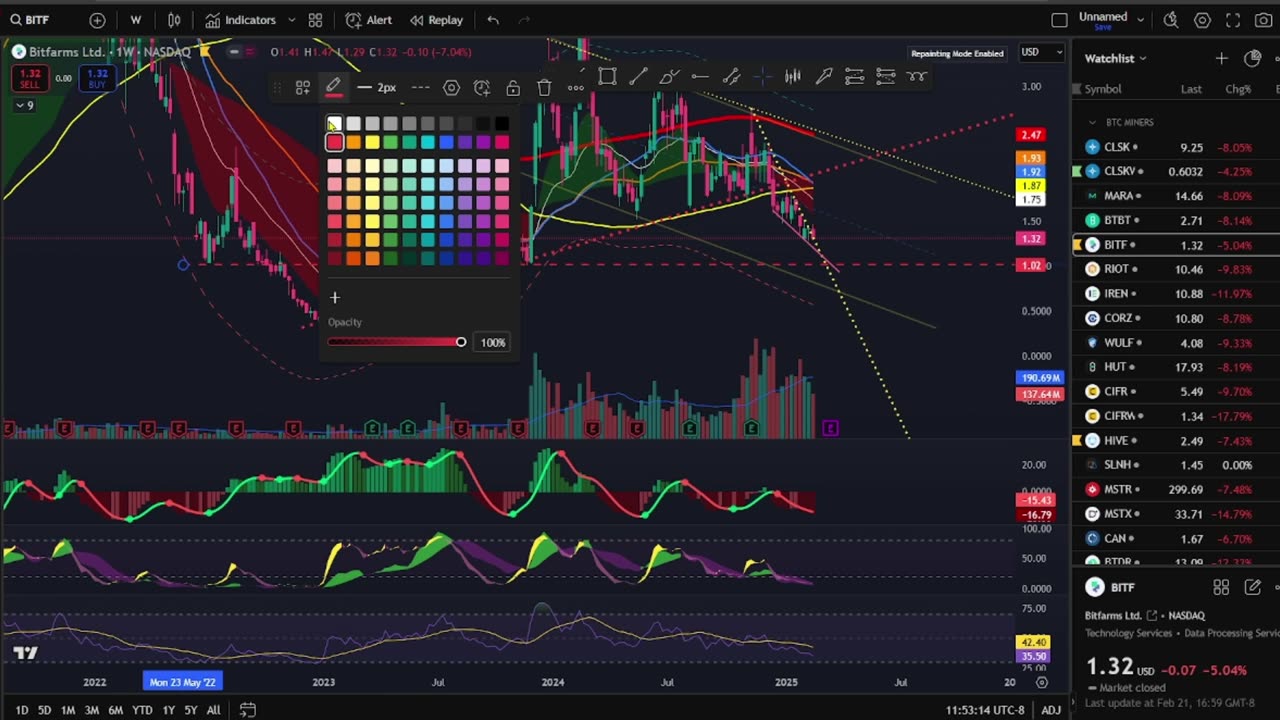Open the go to date calendar icon
1280x720 pixels.
click(247, 710)
